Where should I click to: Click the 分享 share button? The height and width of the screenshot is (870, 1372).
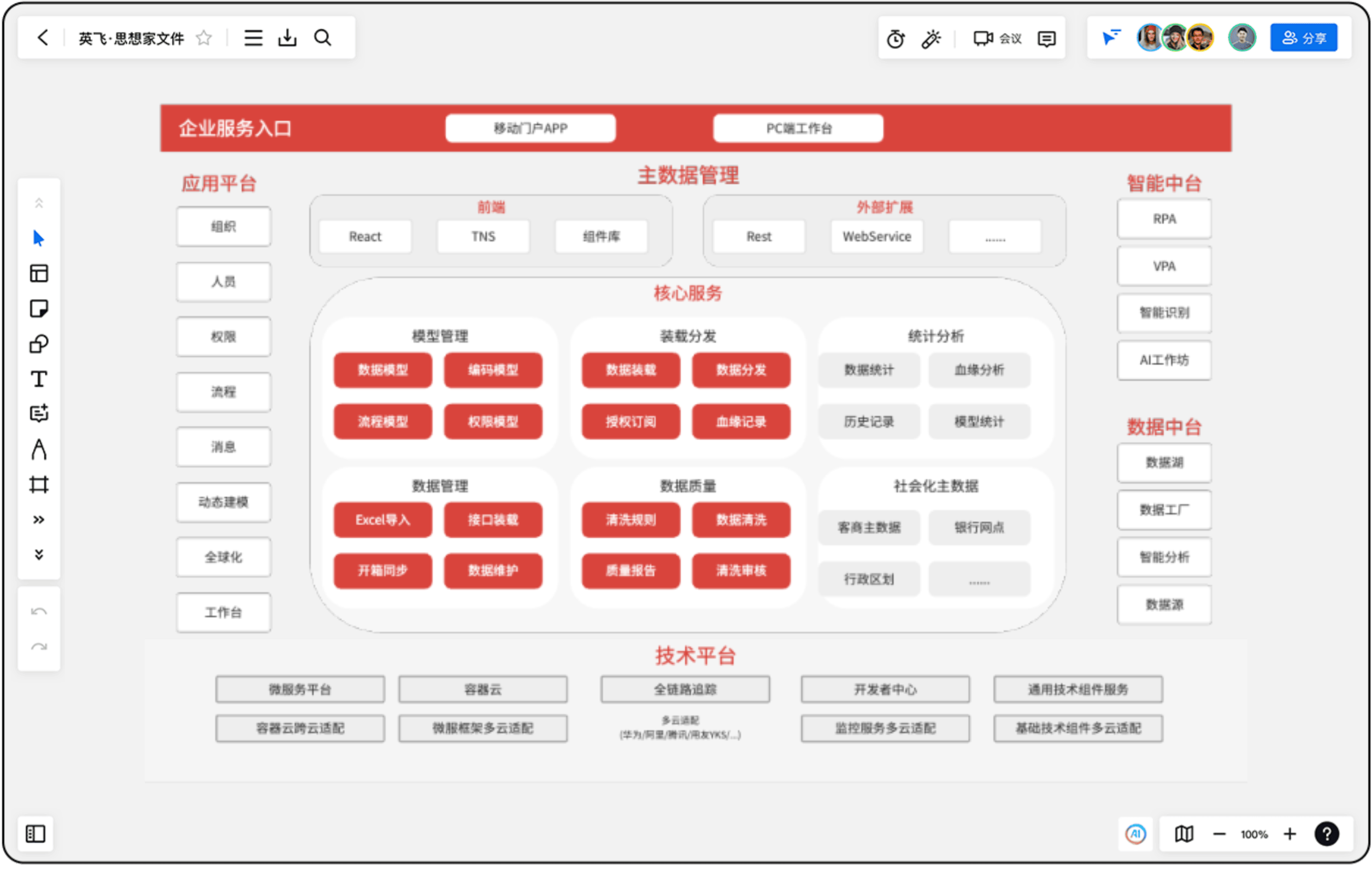[x=1304, y=38]
